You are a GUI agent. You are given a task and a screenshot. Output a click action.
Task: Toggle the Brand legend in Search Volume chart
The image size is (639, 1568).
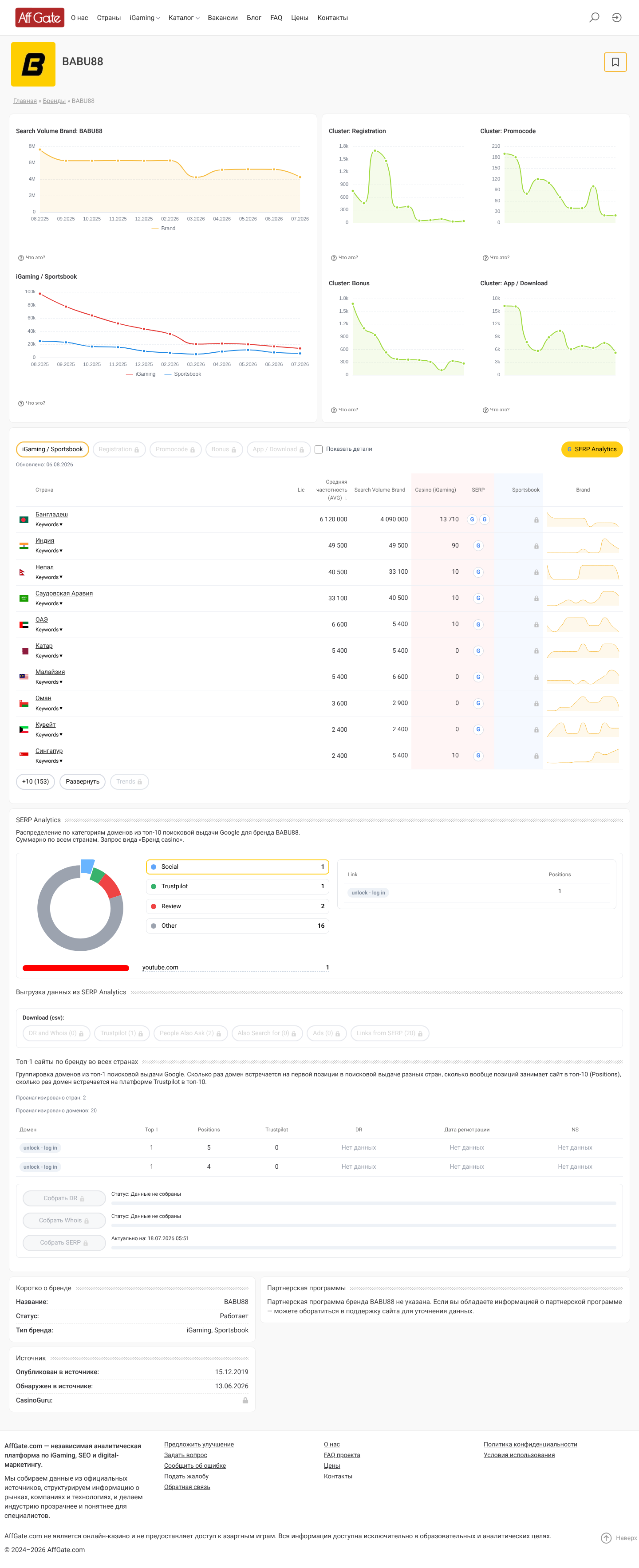pos(163,229)
